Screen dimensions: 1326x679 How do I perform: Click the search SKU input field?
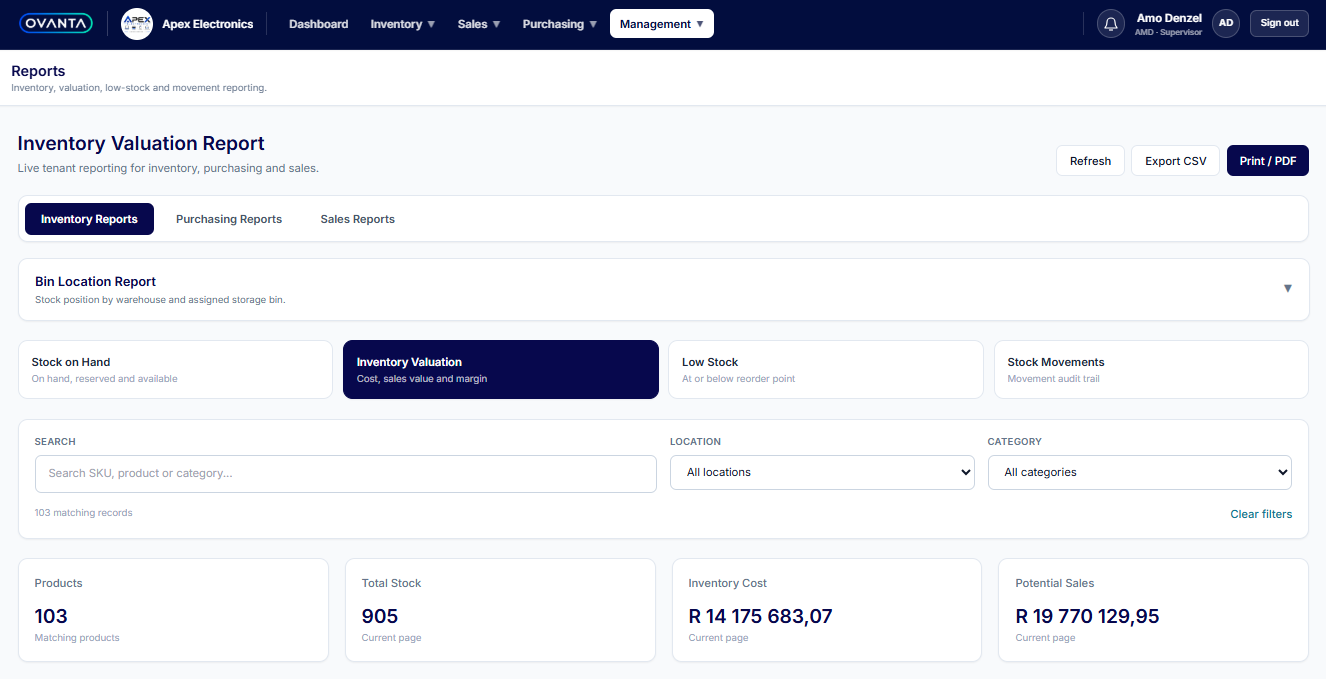point(346,474)
